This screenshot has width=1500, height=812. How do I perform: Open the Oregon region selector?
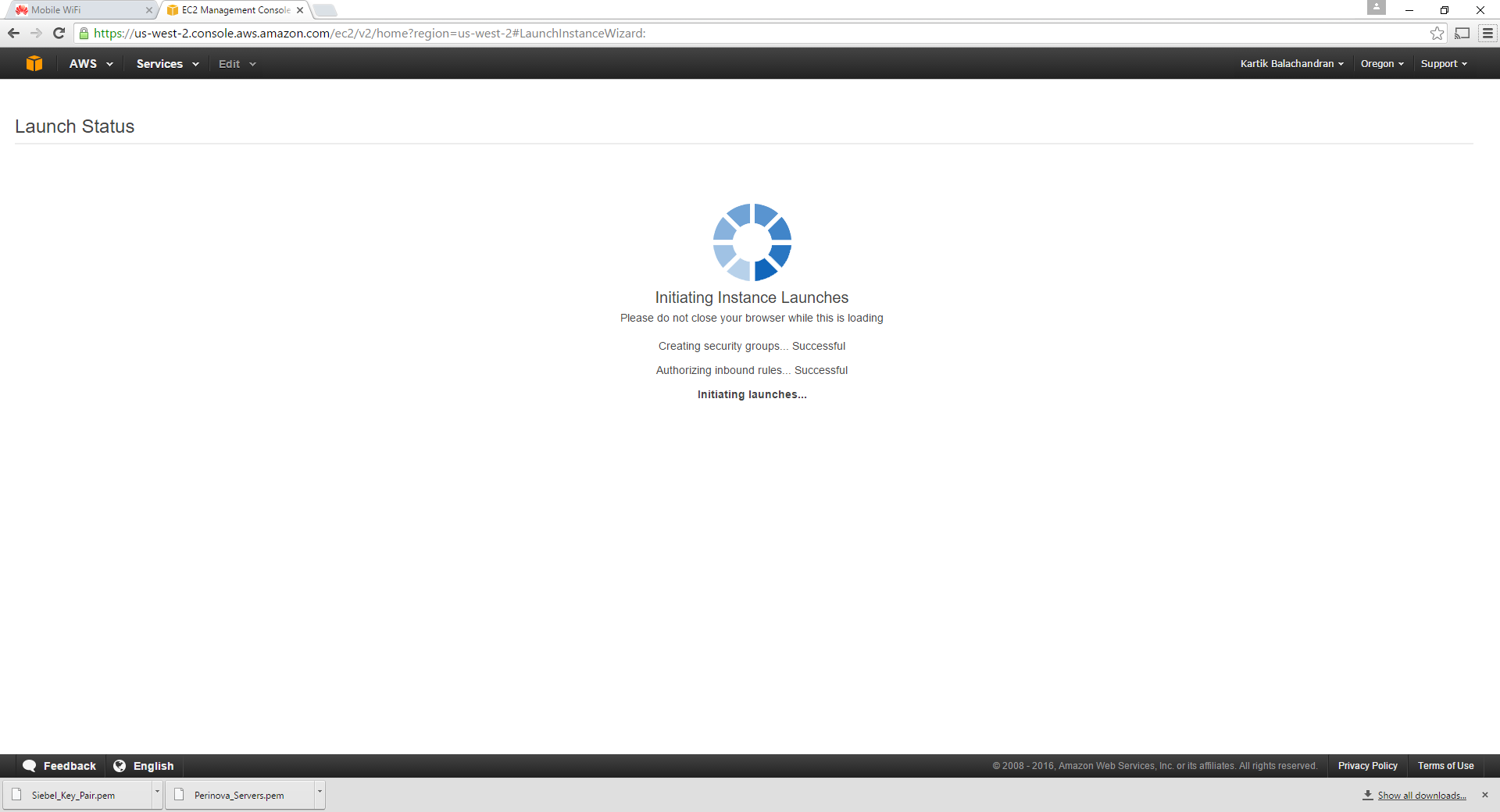(1382, 64)
